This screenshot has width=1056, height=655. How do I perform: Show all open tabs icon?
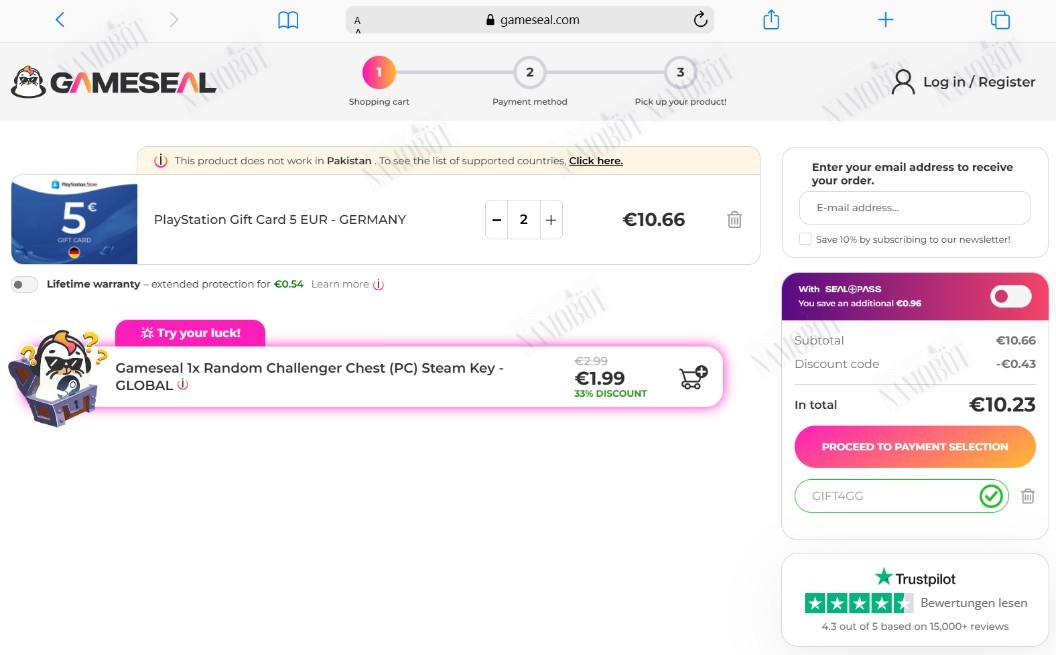point(1000,20)
